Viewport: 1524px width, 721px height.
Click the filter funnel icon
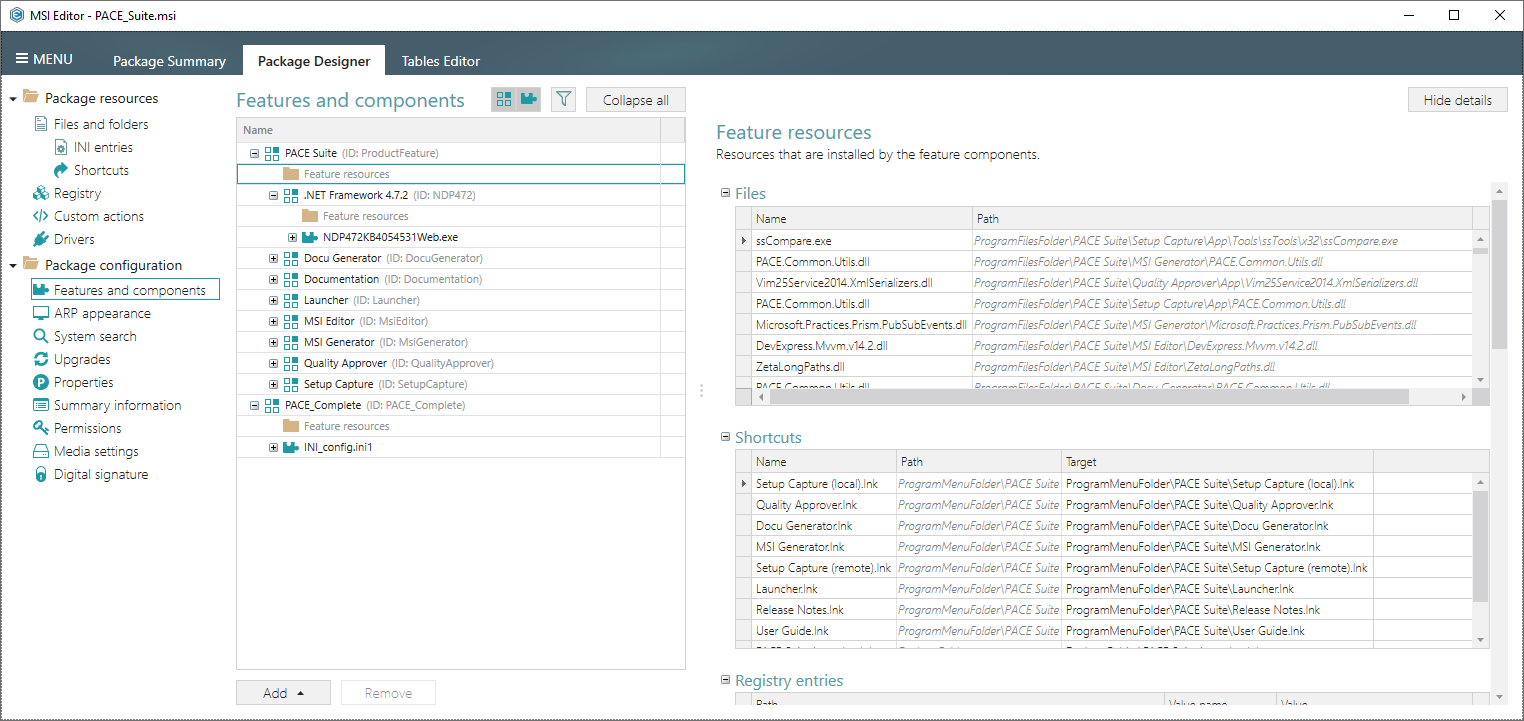coord(564,99)
